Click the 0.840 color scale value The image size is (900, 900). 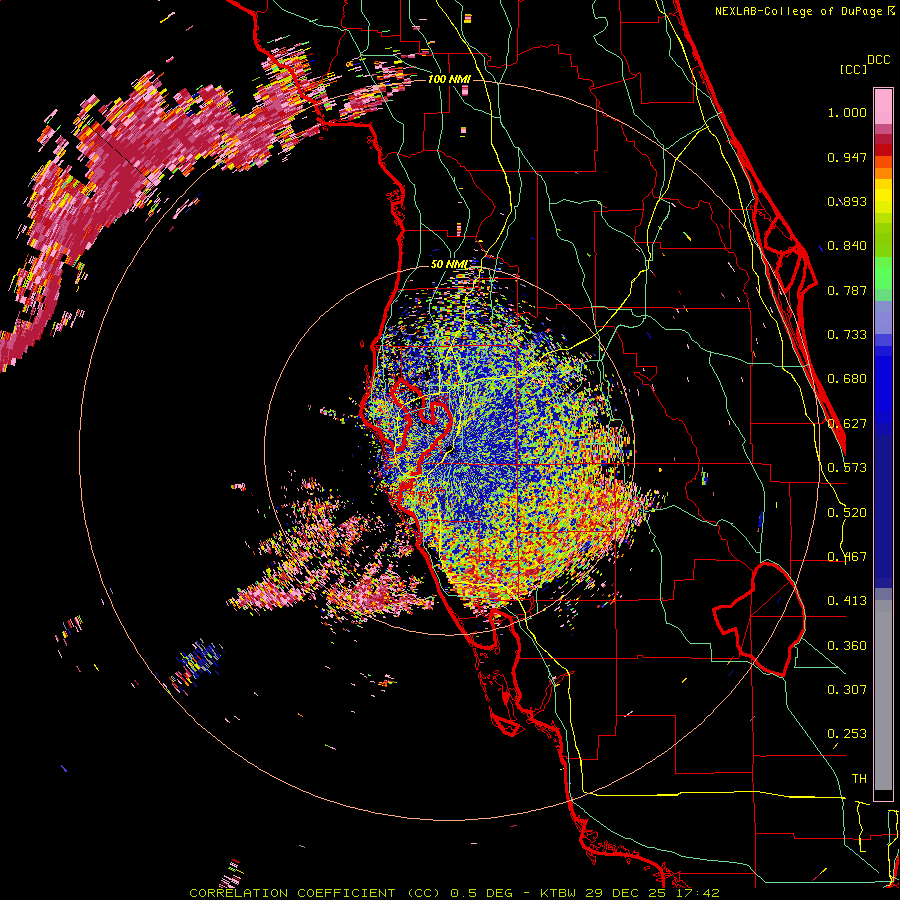pyautogui.click(x=847, y=246)
